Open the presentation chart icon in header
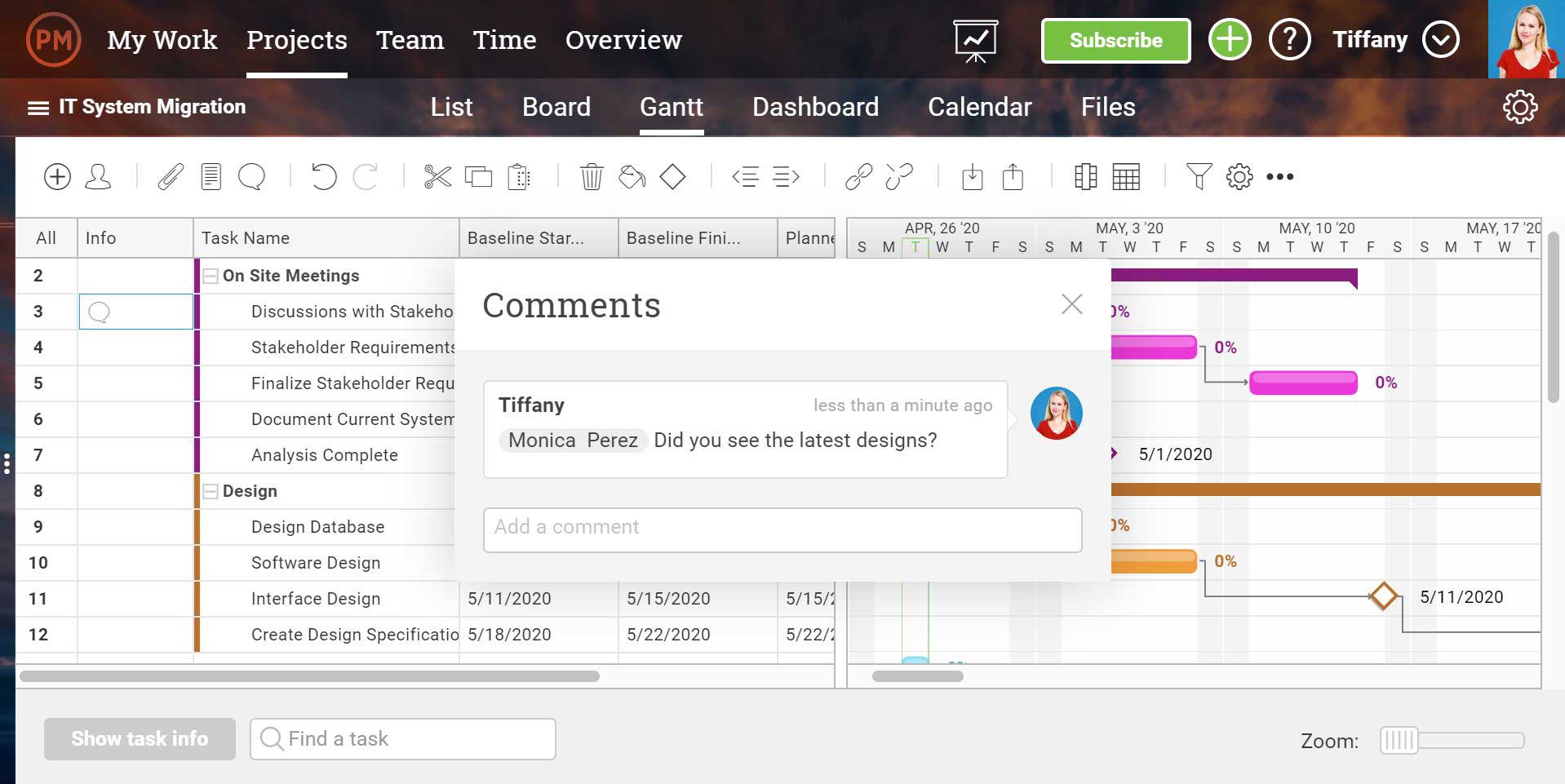This screenshot has width=1565, height=784. coord(975,41)
